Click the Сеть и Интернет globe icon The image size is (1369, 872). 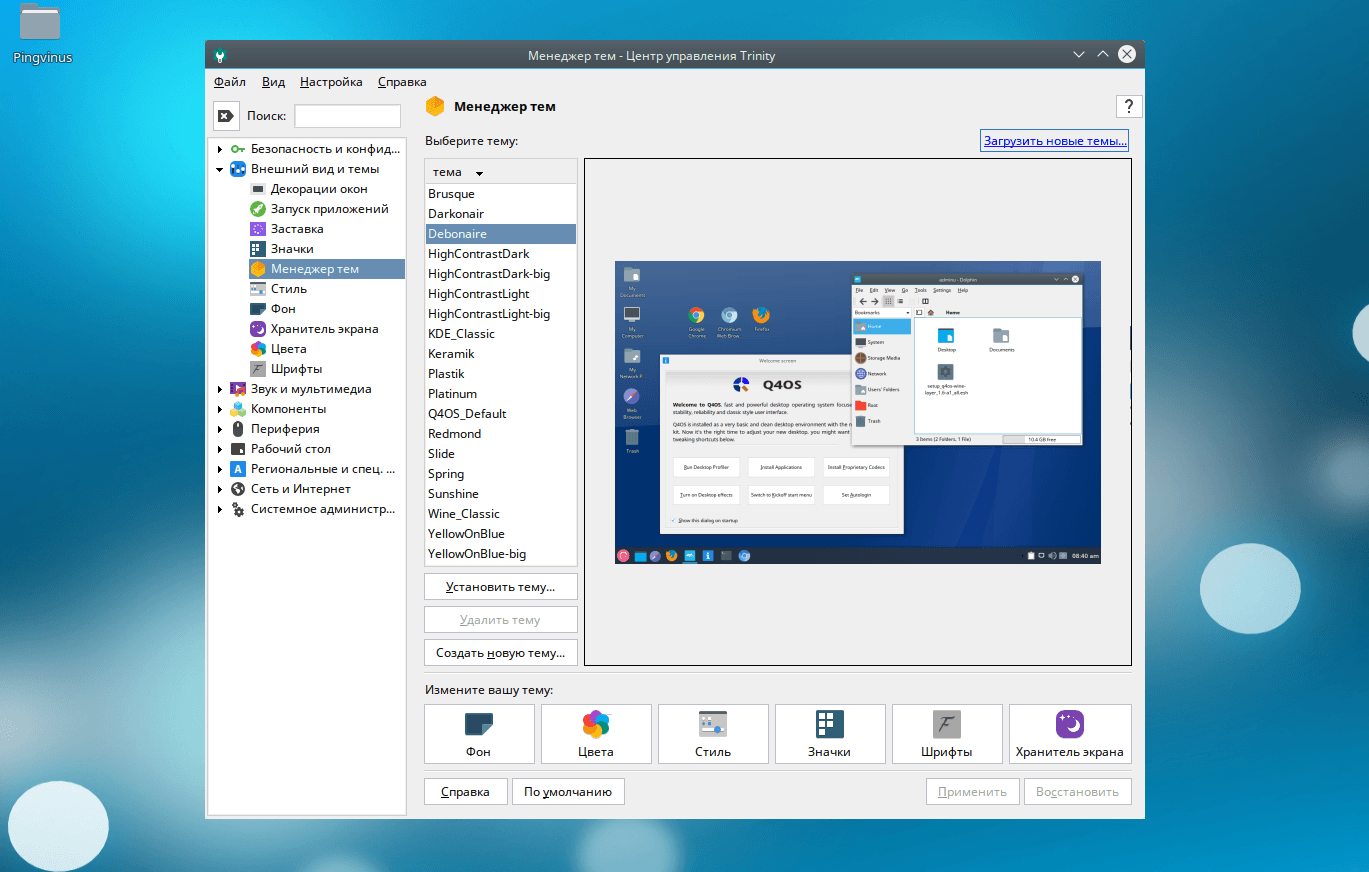click(238, 489)
